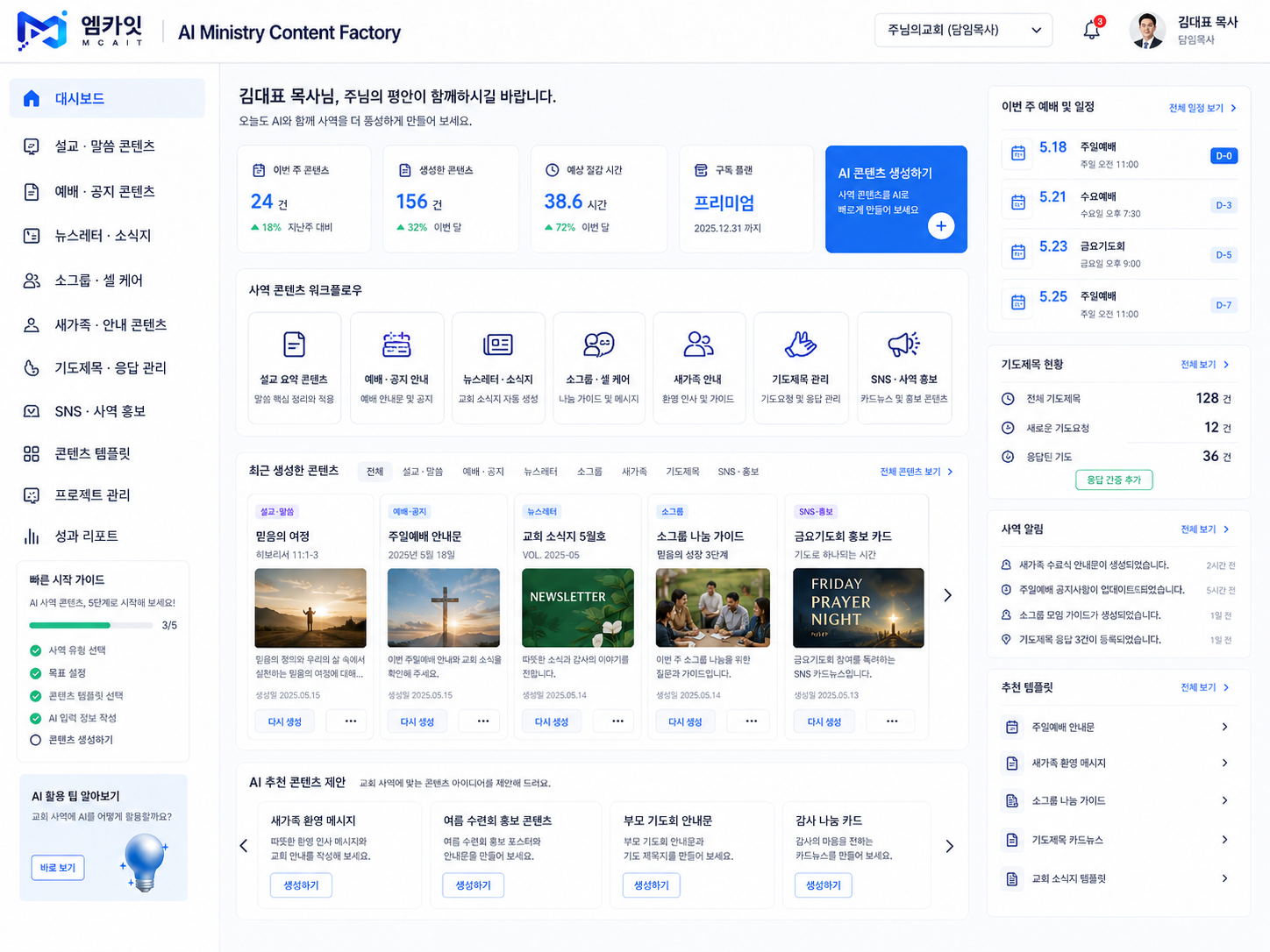Click the 성과 리포트 chart icon in sidebar
Image resolution: width=1270 pixels, height=952 pixels.
click(x=32, y=536)
